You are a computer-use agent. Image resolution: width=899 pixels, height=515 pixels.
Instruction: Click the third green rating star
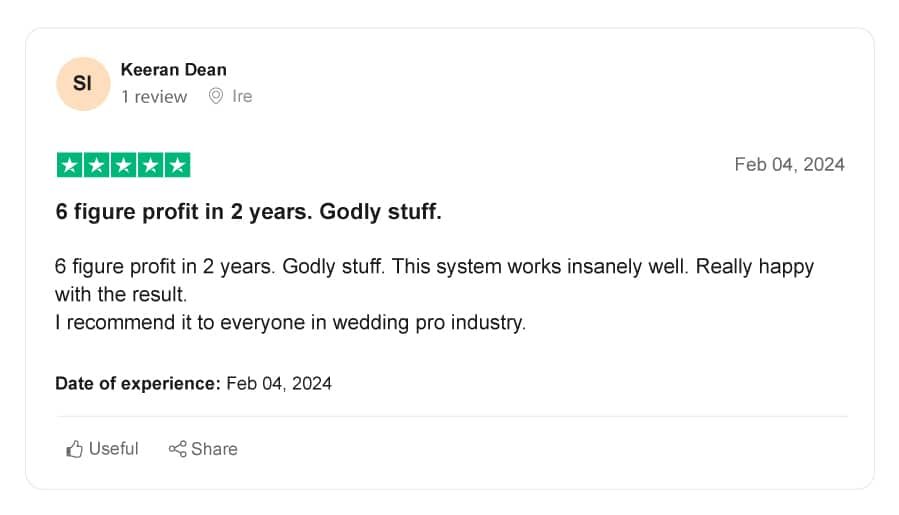[123, 165]
